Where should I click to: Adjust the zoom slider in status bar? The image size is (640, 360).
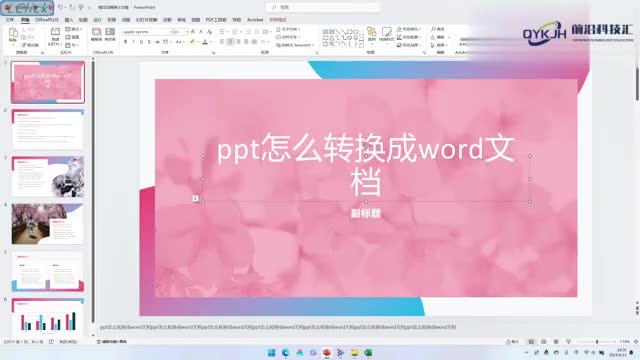[597, 341]
